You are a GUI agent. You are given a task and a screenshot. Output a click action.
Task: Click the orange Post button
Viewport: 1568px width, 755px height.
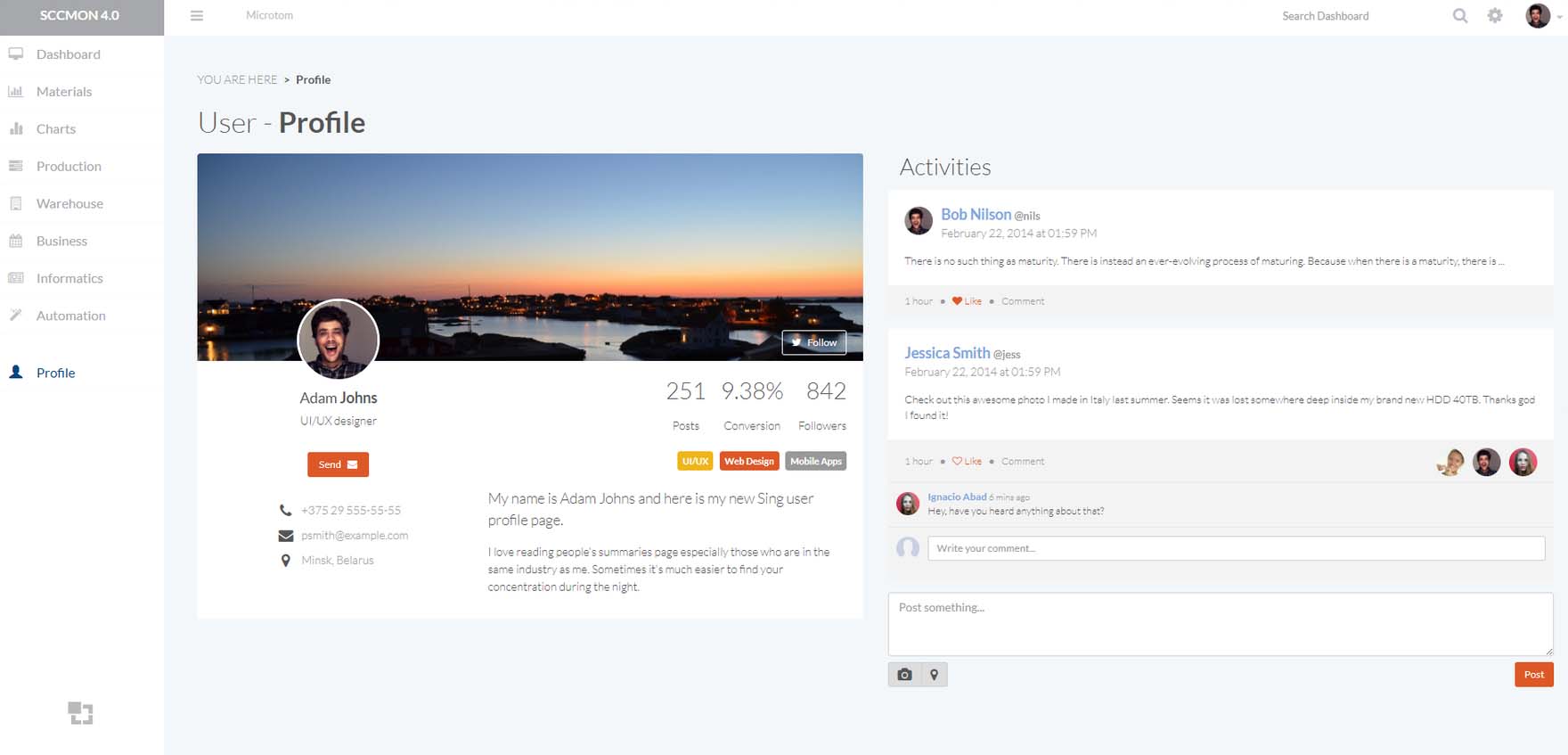pos(1534,675)
